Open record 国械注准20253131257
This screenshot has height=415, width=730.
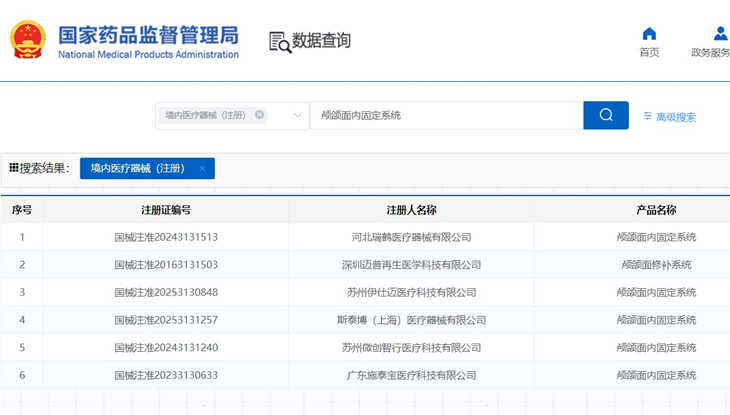[x=166, y=320]
